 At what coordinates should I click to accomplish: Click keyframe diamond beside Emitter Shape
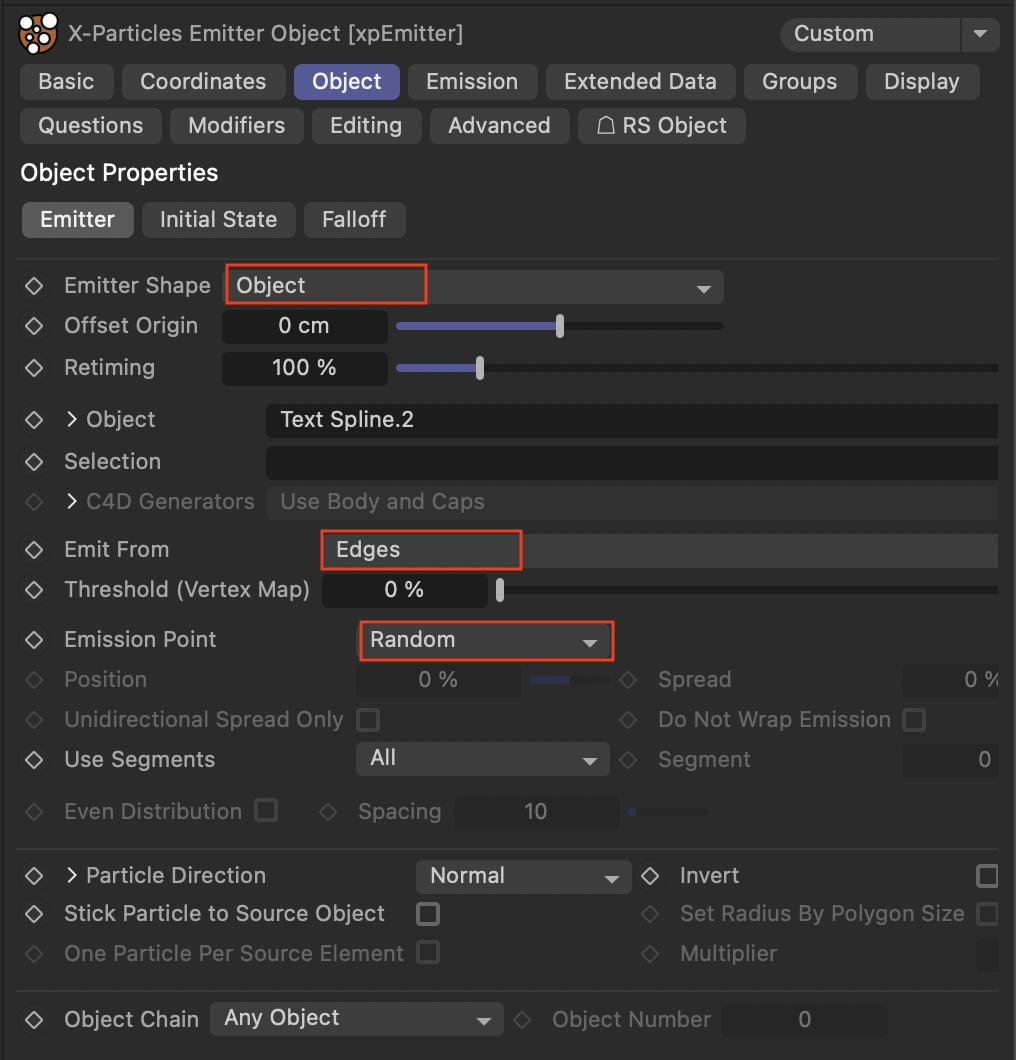coord(34,286)
